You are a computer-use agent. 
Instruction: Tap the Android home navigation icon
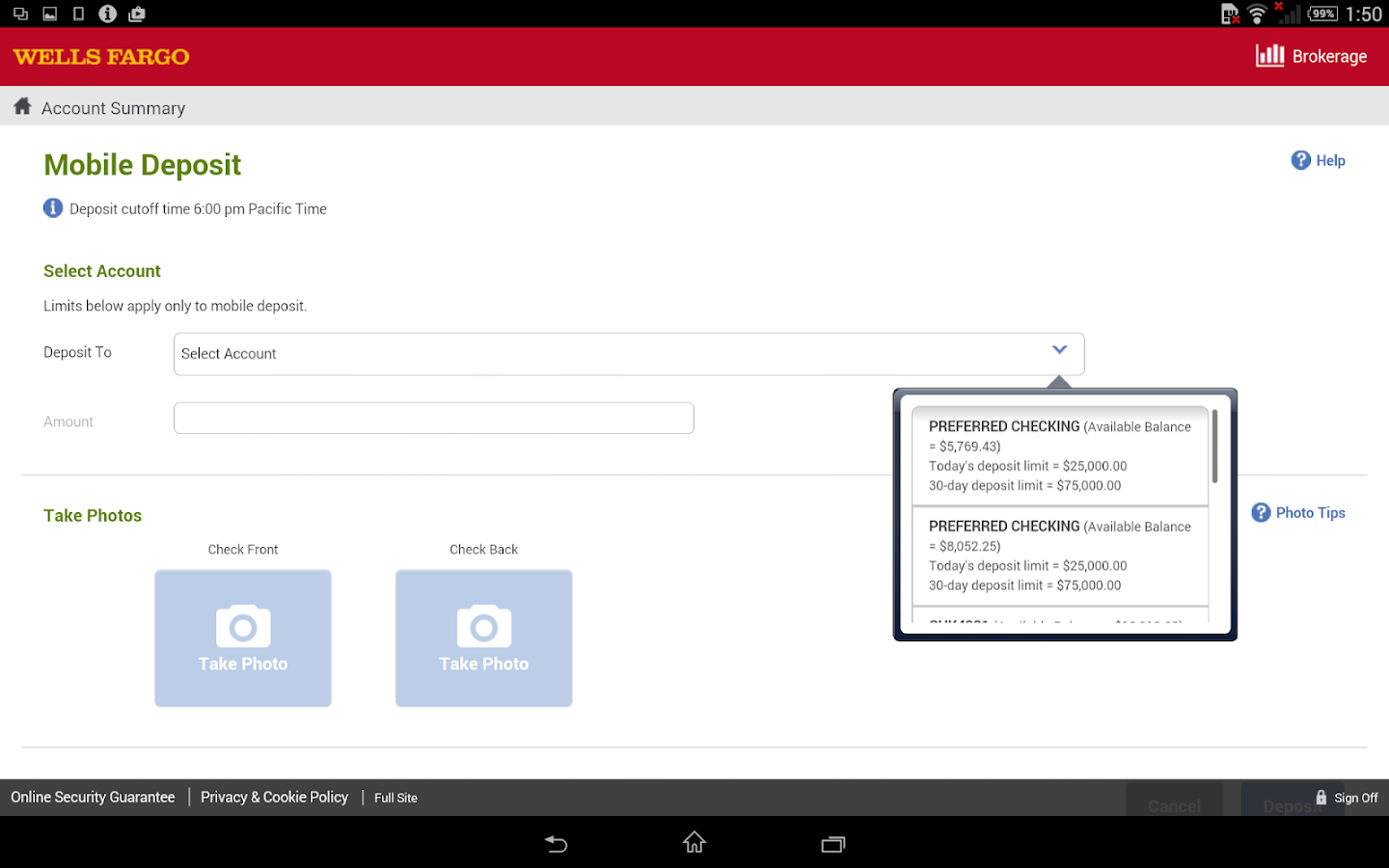[x=694, y=843]
